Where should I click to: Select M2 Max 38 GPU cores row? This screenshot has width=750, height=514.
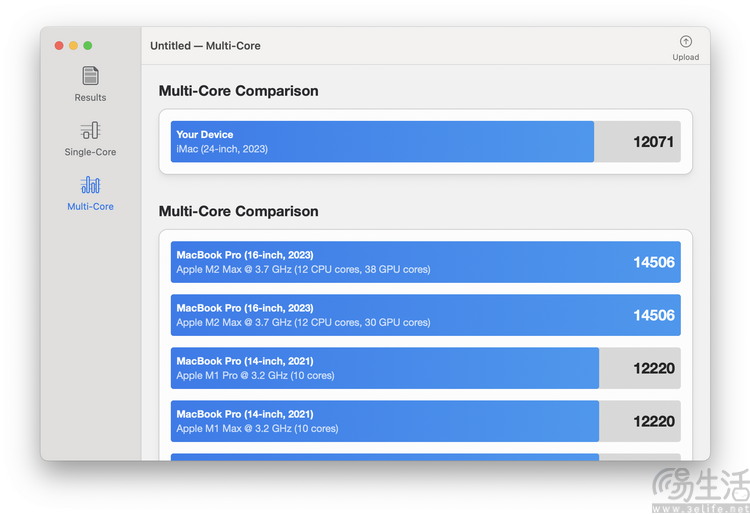426,262
